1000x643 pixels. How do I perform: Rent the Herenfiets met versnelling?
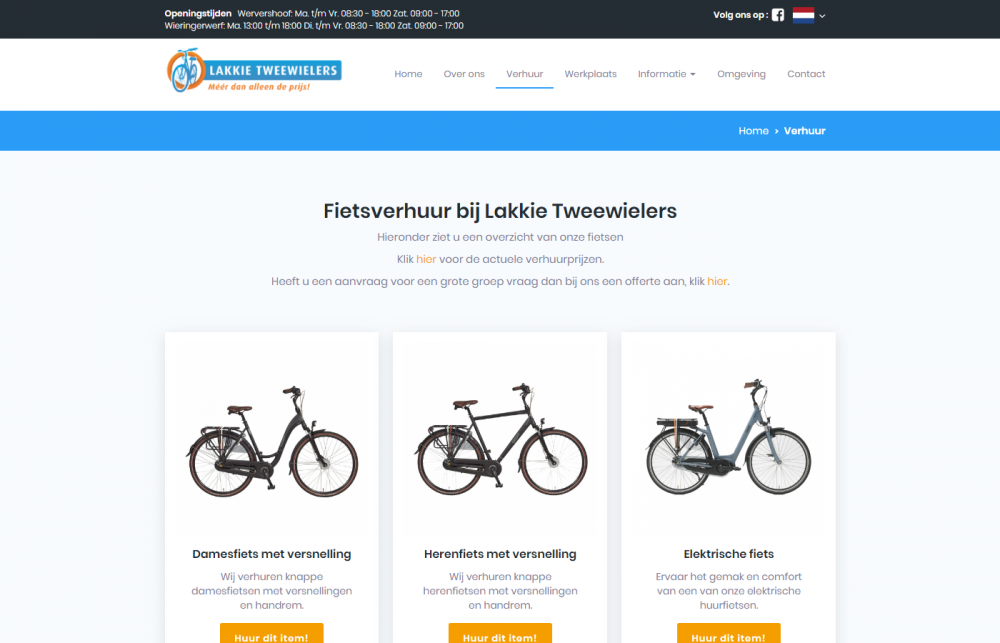(500, 634)
